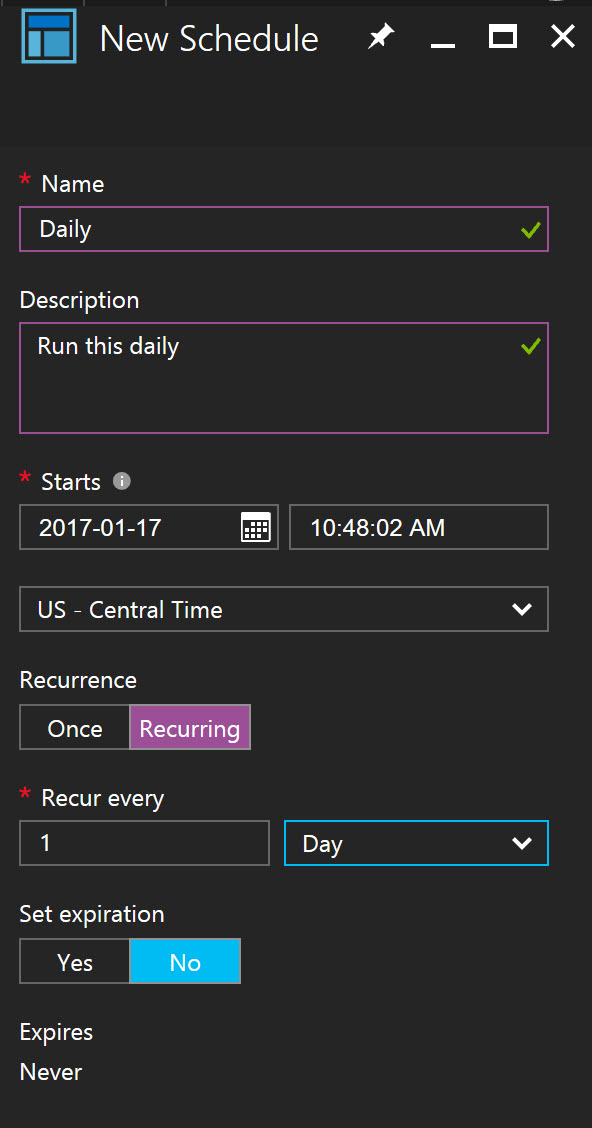This screenshot has height=1128, width=592.
Task: Select Once recurrence option
Action: coord(75,727)
